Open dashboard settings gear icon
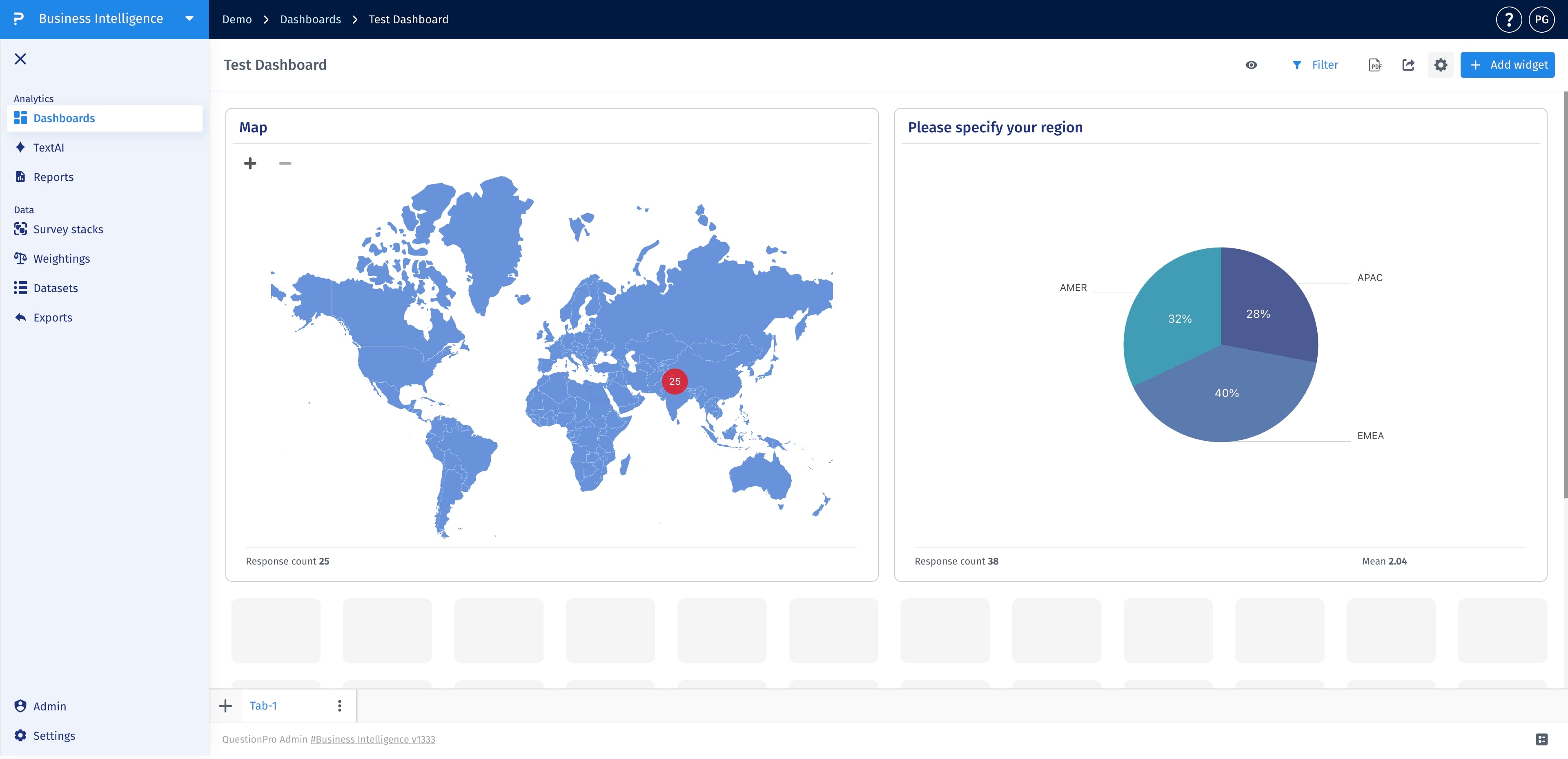Screen dimensions: 1568x759 pyautogui.click(x=1441, y=65)
